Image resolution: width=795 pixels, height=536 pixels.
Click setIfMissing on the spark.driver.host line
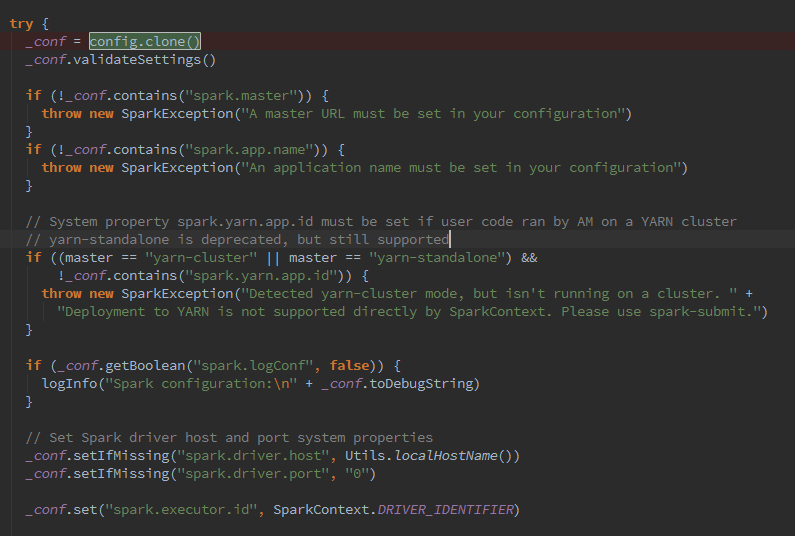click(x=121, y=456)
